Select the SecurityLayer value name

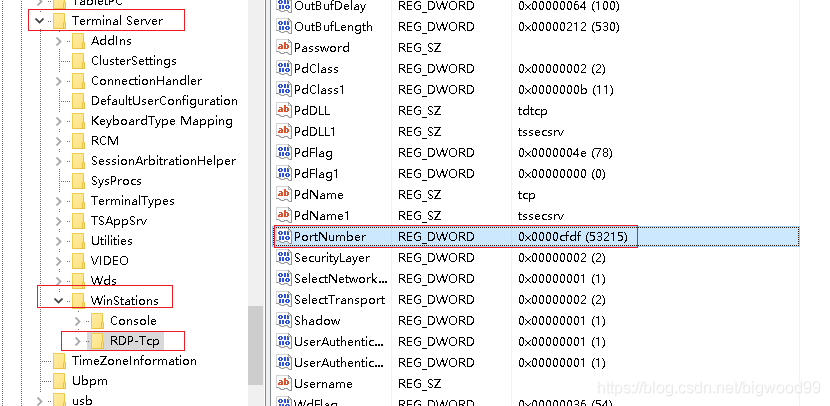(332, 258)
